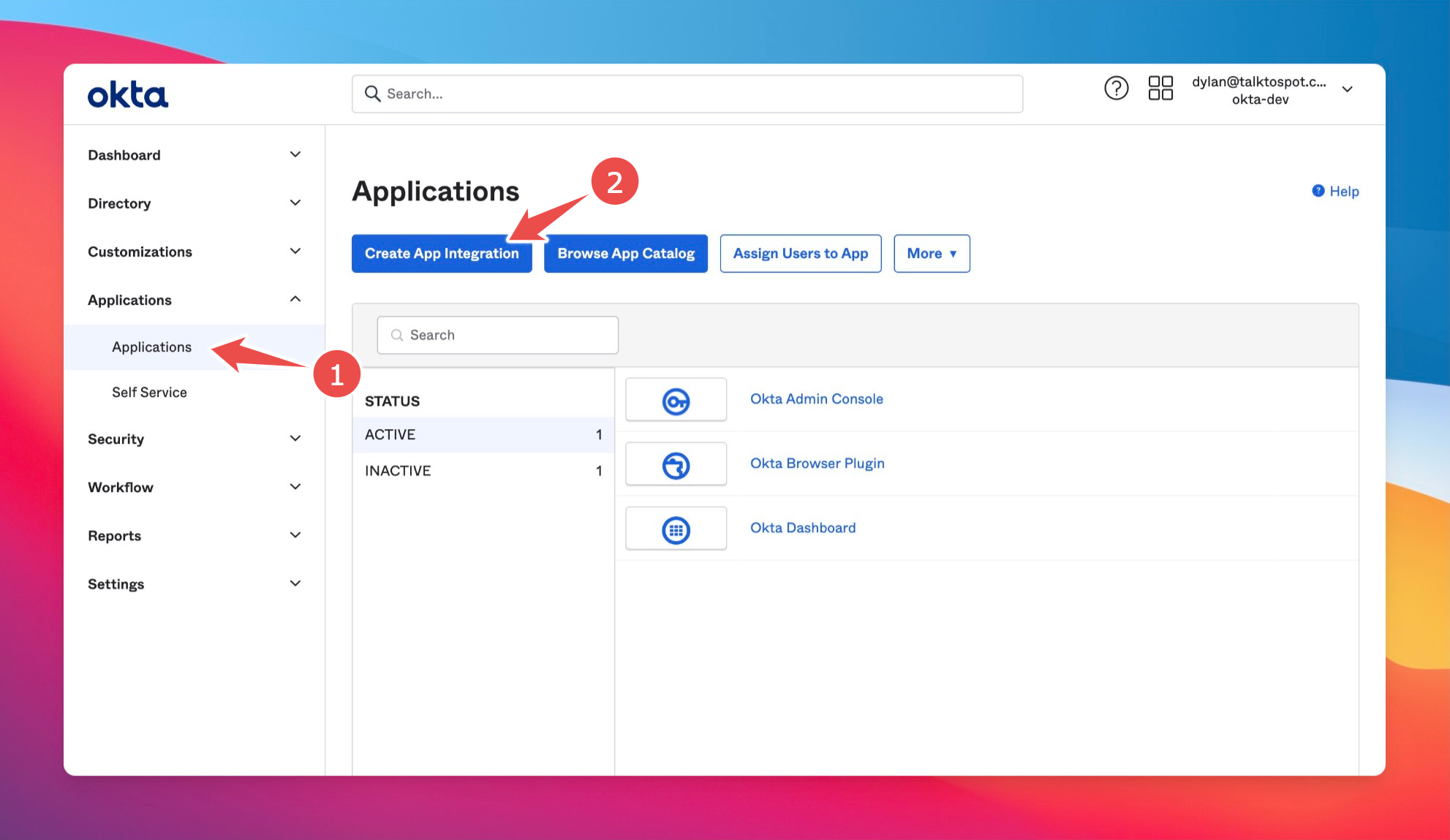Click the Okta Admin Console key icon
The width and height of the screenshot is (1450, 840).
676,401
